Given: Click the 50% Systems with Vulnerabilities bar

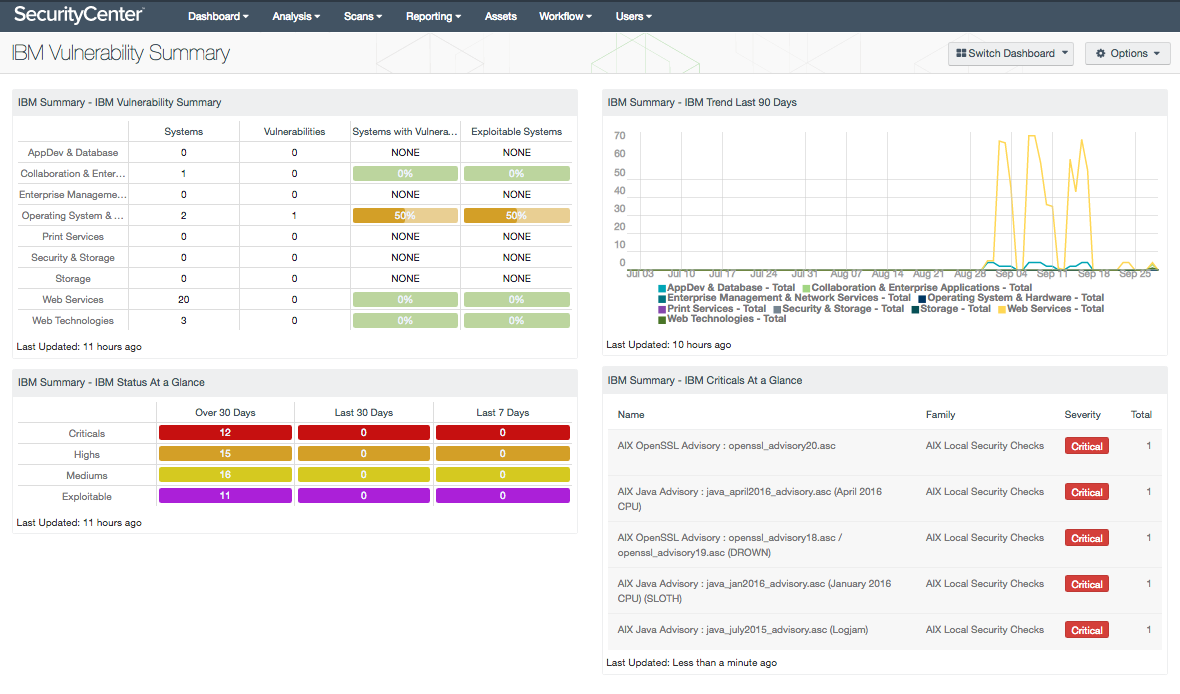Looking at the screenshot, I should 405,215.
